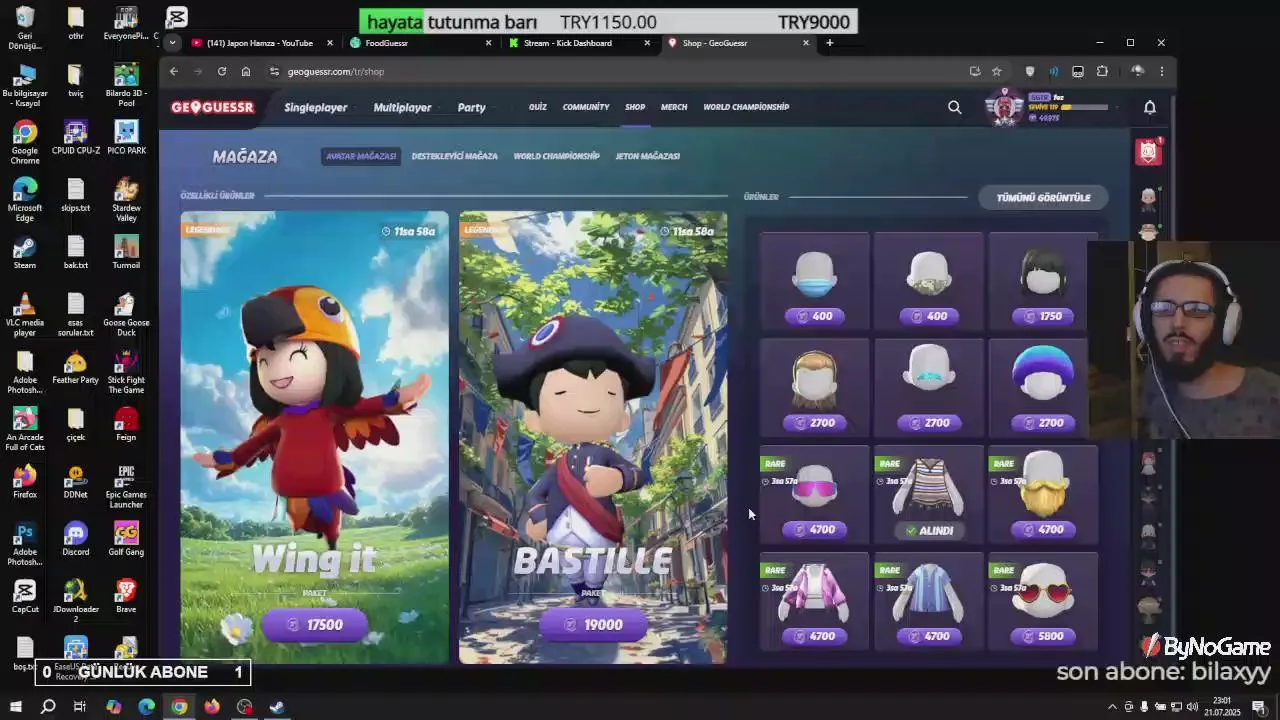Click the GeoGuessr logo
1280x720 pixels.
click(212, 107)
